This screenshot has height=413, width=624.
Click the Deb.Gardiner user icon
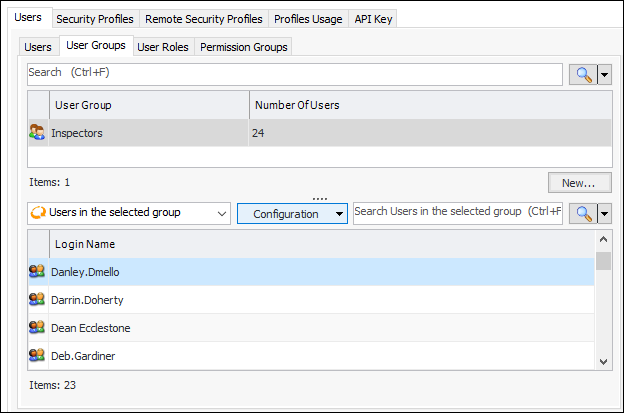[x=37, y=354]
